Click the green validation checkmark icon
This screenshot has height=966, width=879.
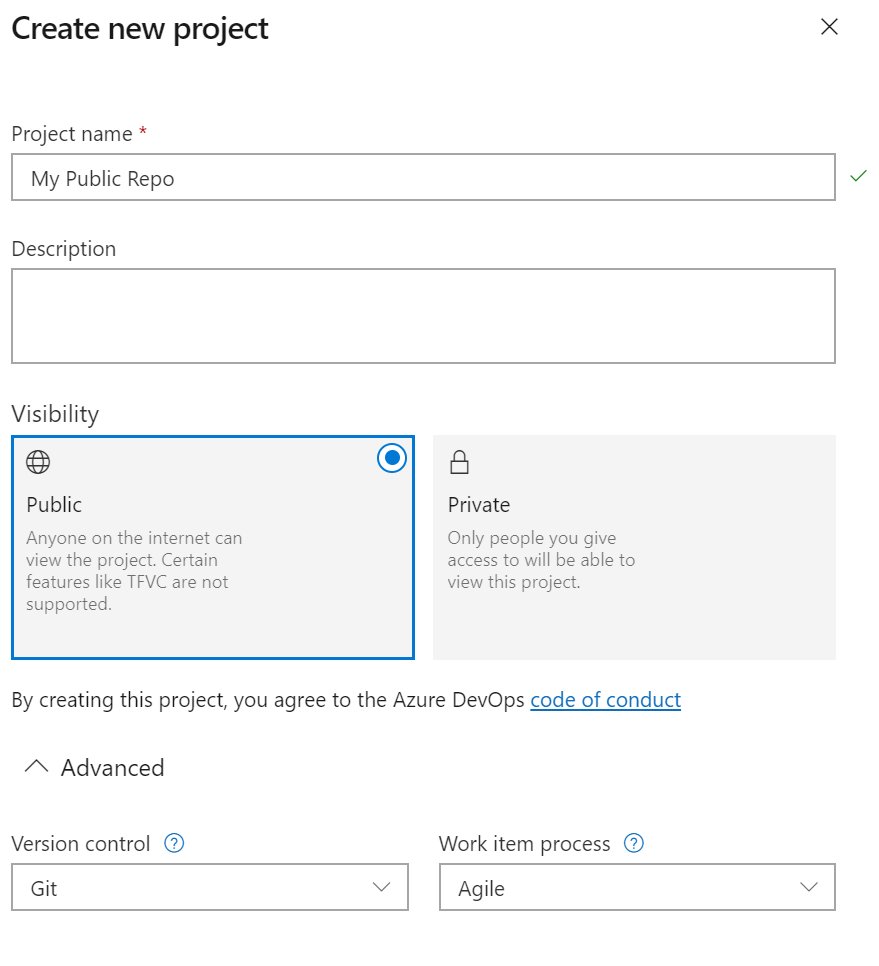(x=858, y=176)
